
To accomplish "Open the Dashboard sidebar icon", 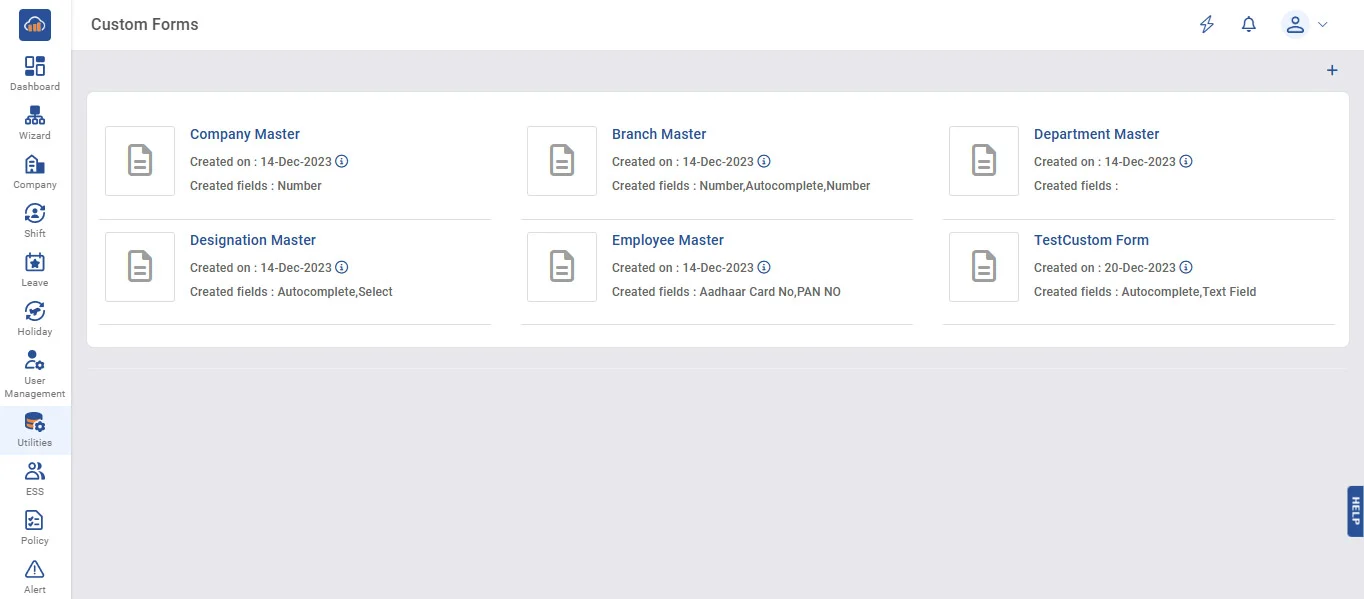I will [x=35, y=67].
